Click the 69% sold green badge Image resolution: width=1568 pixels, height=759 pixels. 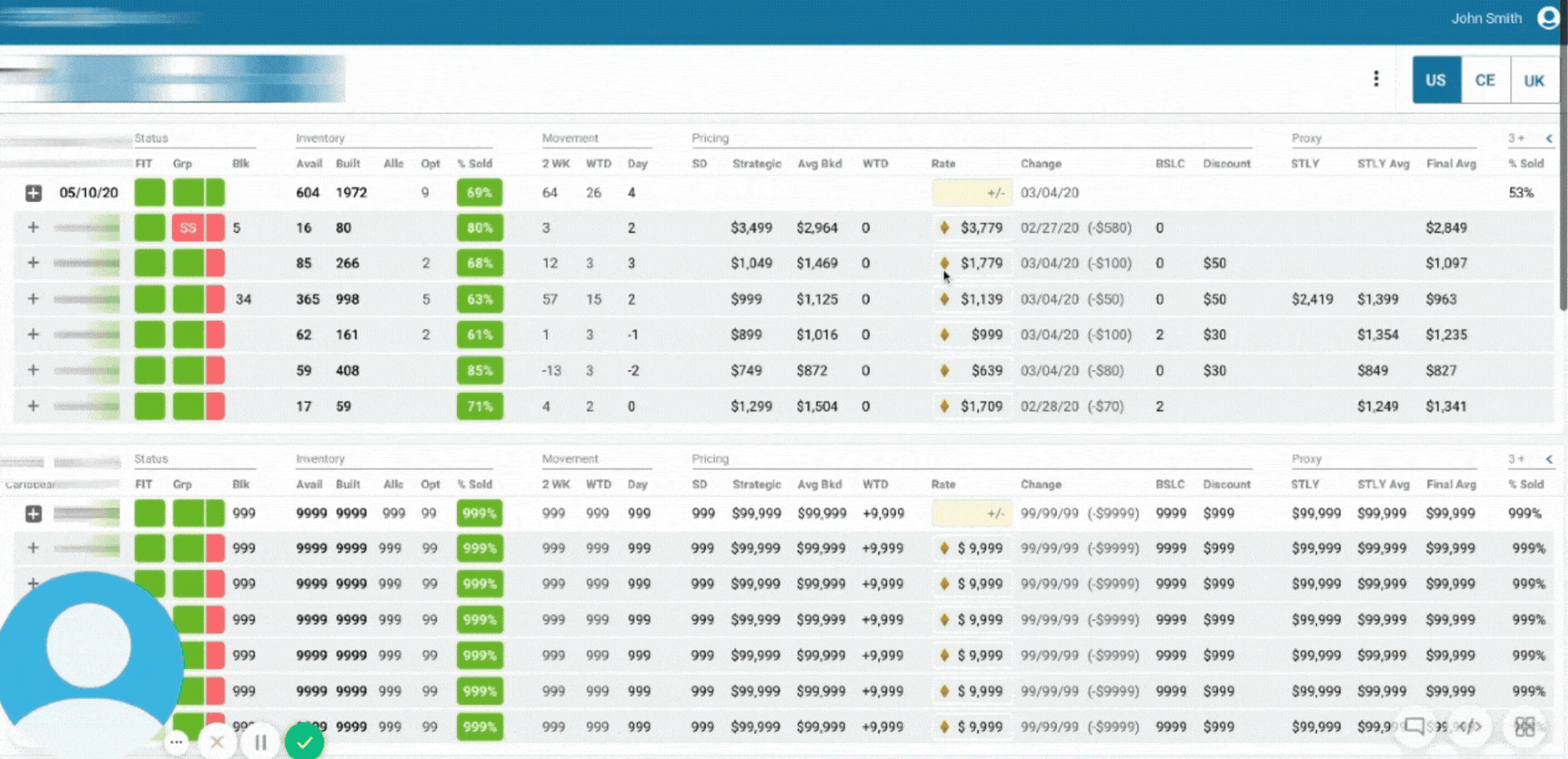coord(480,193)
